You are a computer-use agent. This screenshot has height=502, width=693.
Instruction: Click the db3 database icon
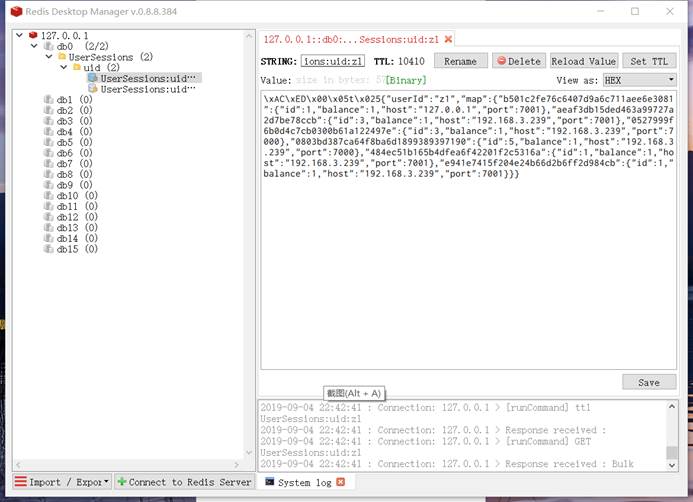point(49,121)
